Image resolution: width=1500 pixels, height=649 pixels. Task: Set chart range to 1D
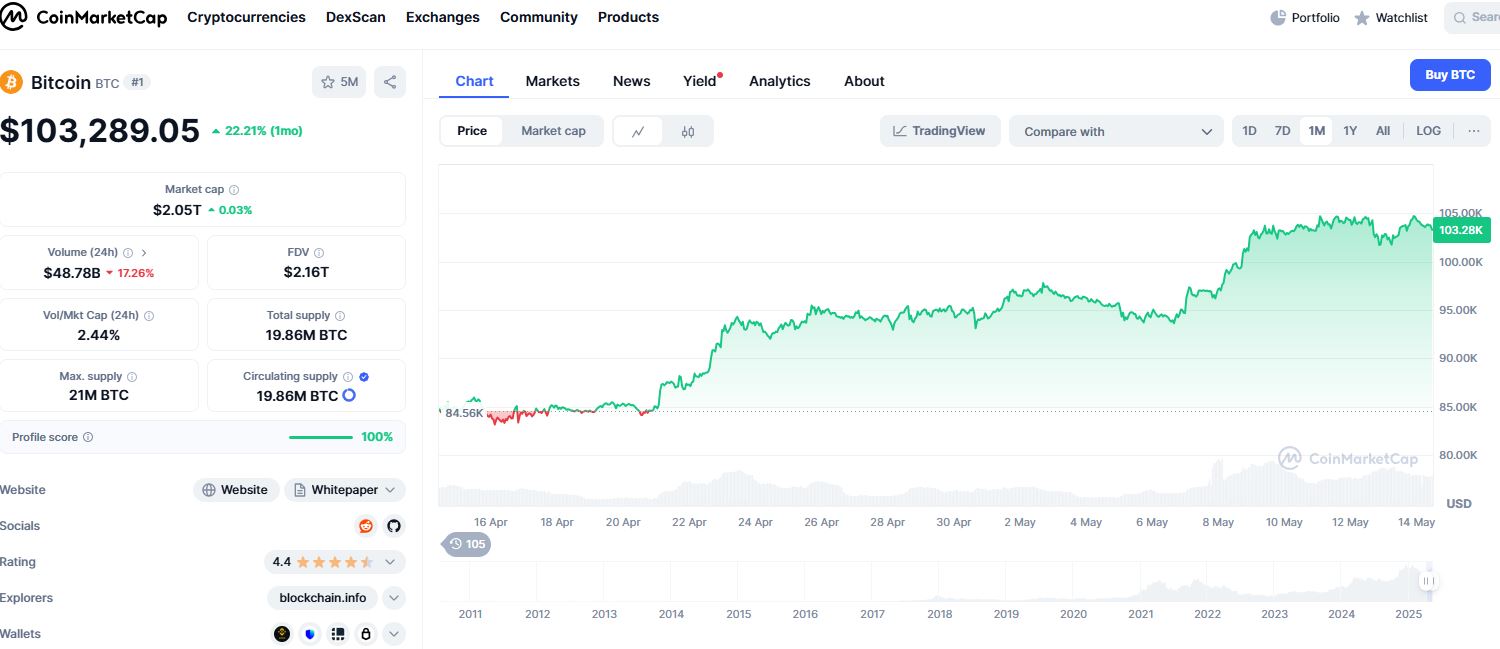click(1249, 131)
